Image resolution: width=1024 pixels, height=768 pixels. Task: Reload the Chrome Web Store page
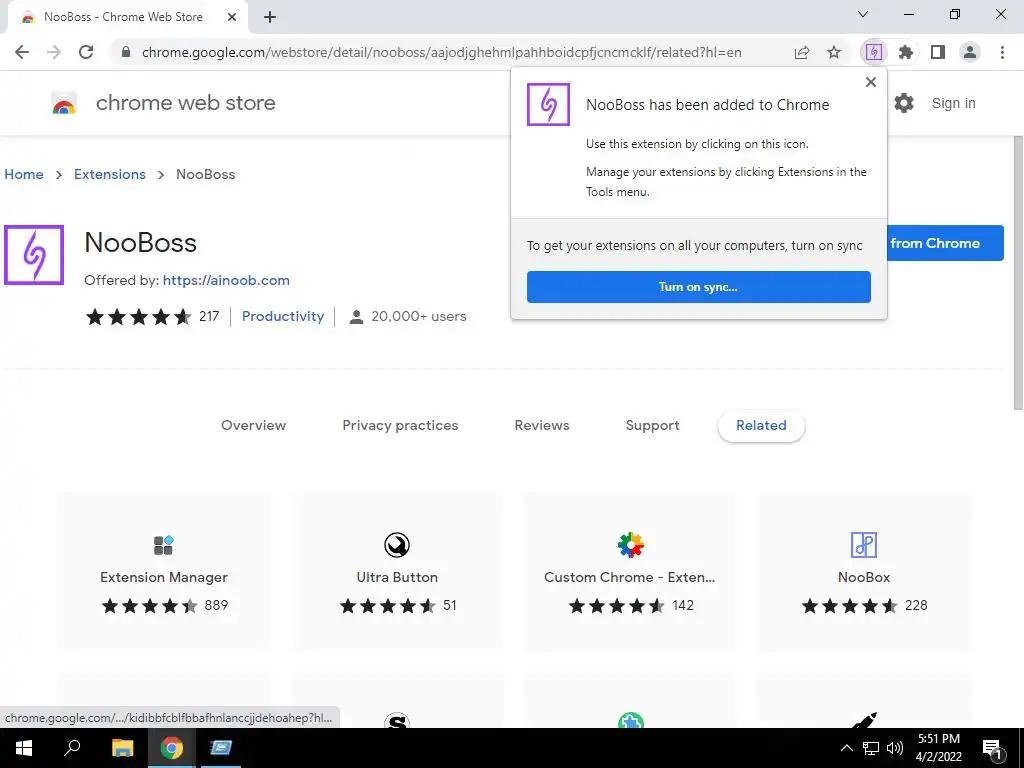[86, 52]
